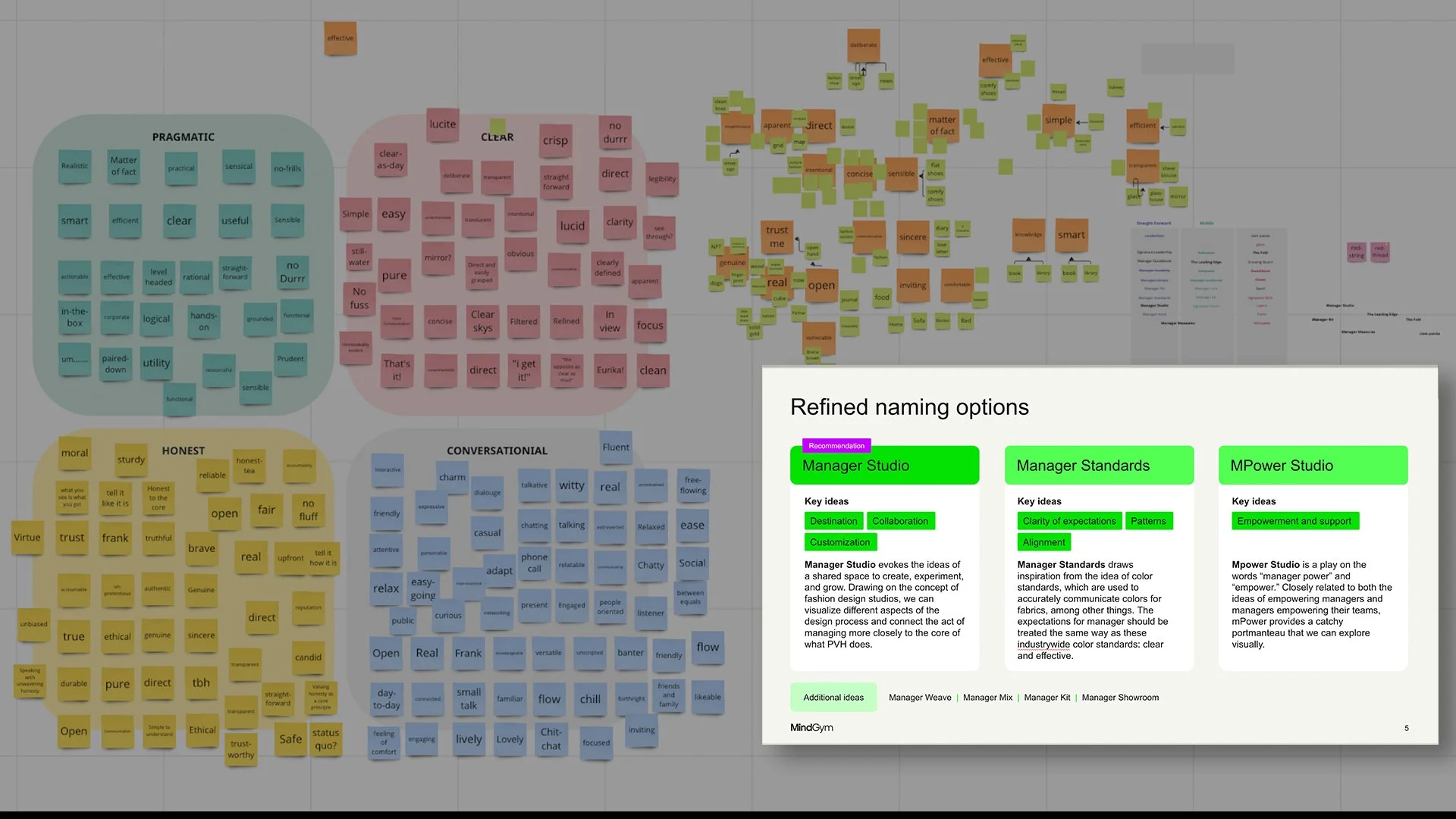Select the blue witty sticky note

click(x=572, y=485)
